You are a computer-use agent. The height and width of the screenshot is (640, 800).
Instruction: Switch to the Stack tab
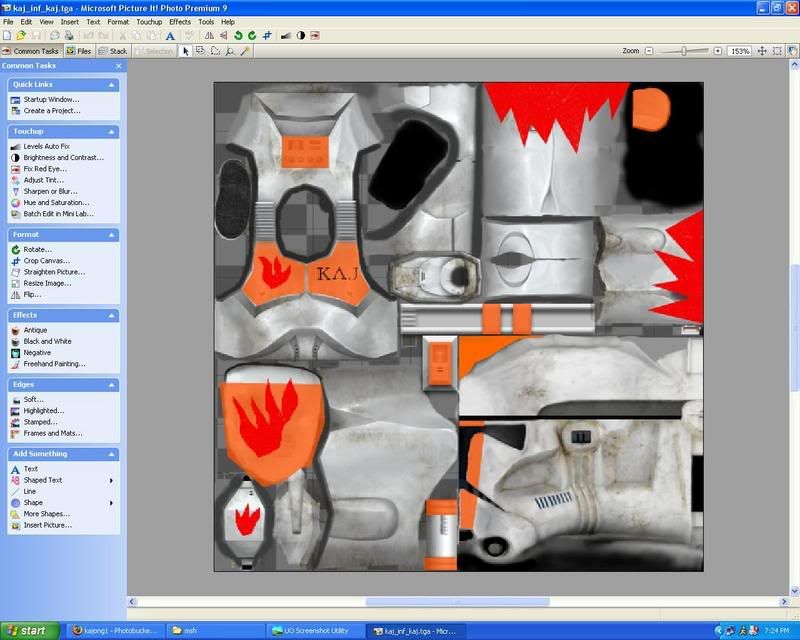113,51
